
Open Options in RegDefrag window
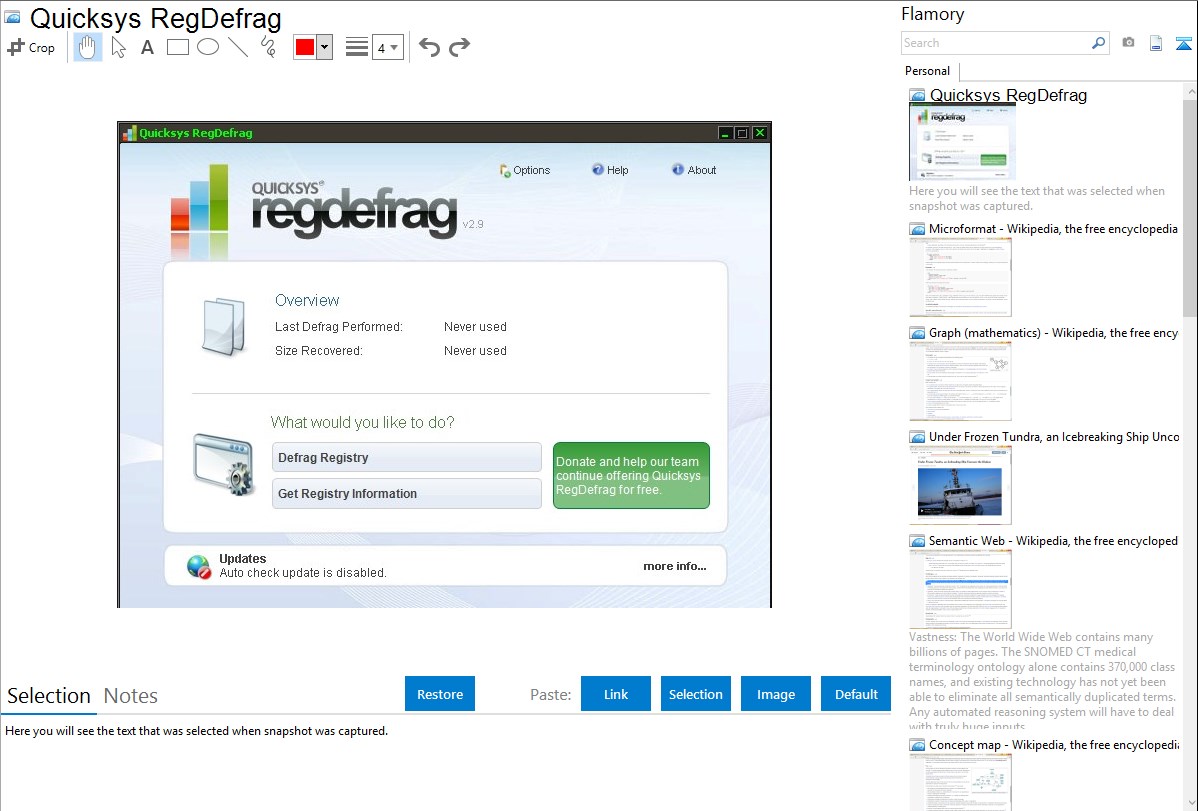pyautogui.click(x=525, y=170)
